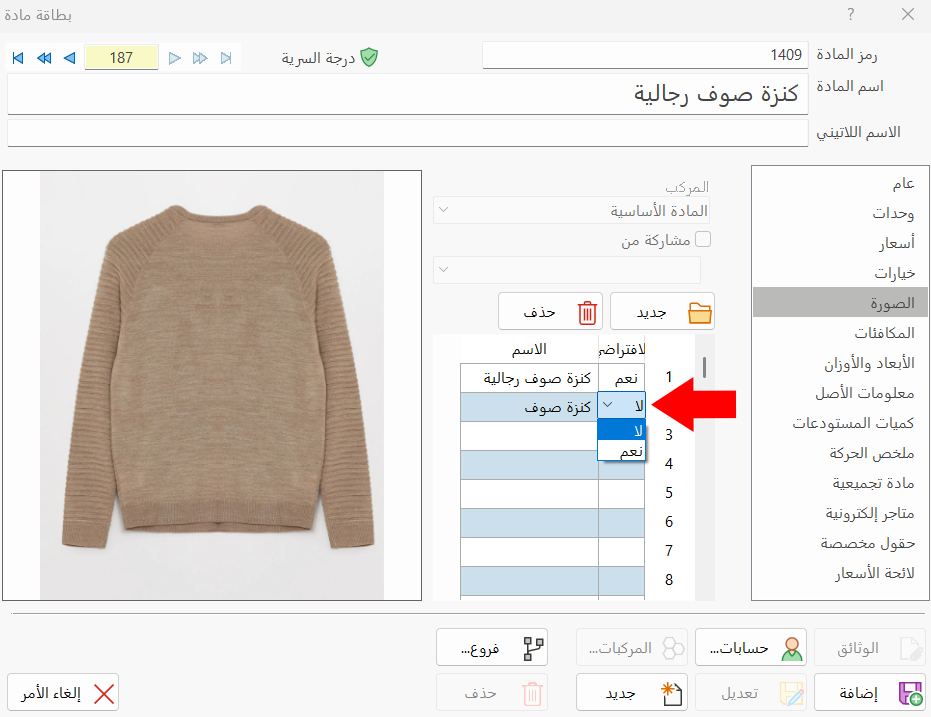Screen dimensions: 931x717
Task: Open the لائحة الأسعار section
Action: click(840, 573)
